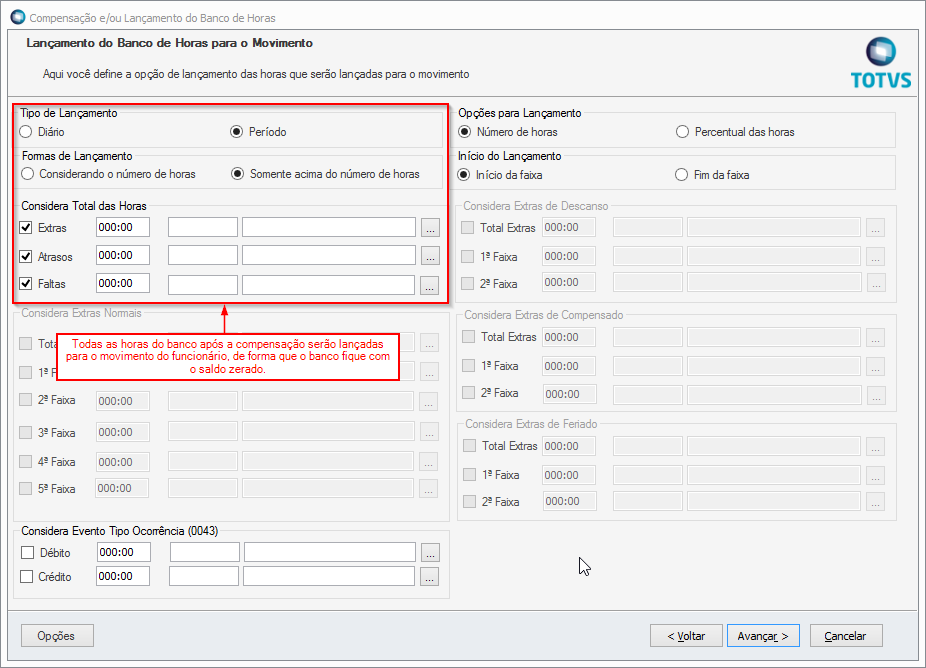The height and width of the screenshot is (668, 926).
Task: Click the TOTVS logo
Action: (881, 63)
